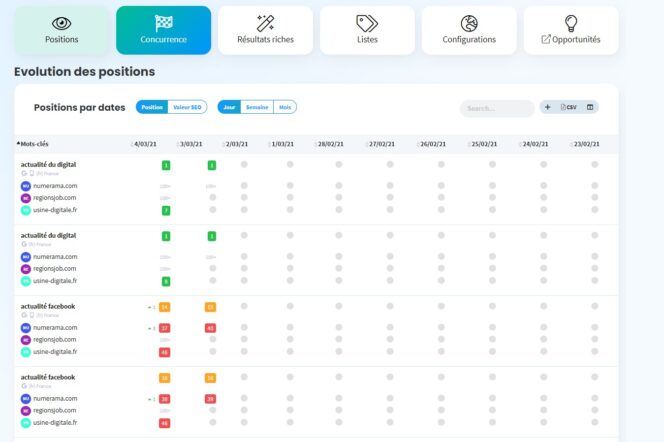This screenshot has height=442, width=664.
Task: Click the 24/02/21 column header
Action: click(x=535, y=144)
